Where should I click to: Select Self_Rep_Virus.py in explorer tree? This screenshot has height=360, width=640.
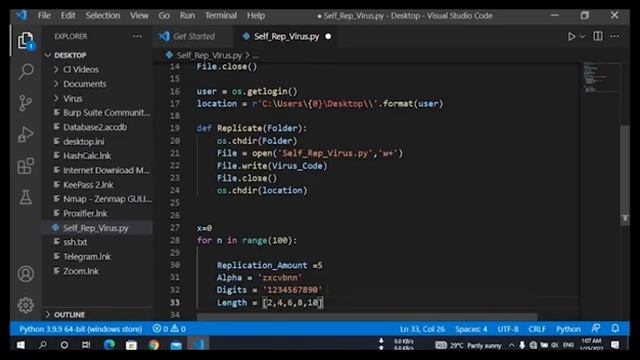tap(96, 228)
